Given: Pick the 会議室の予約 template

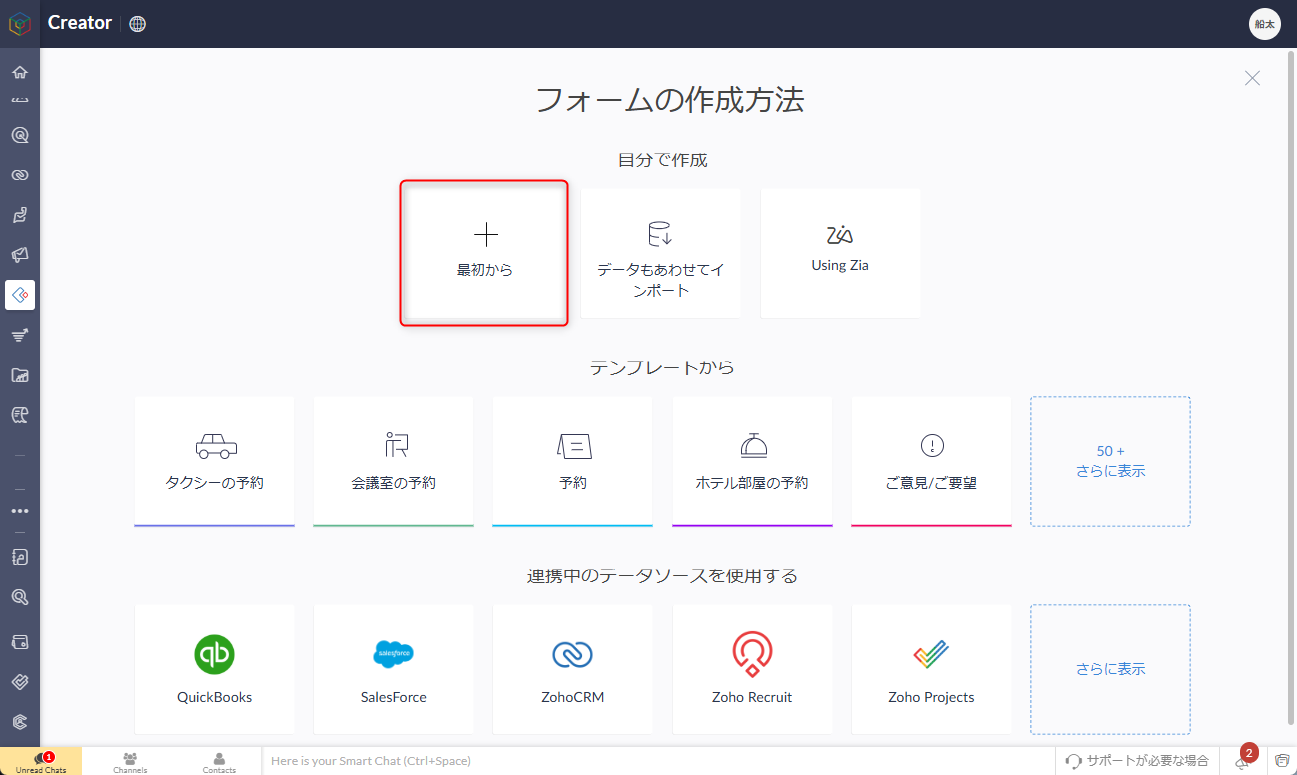Looking at the screenshot, I should click(393, 461).
